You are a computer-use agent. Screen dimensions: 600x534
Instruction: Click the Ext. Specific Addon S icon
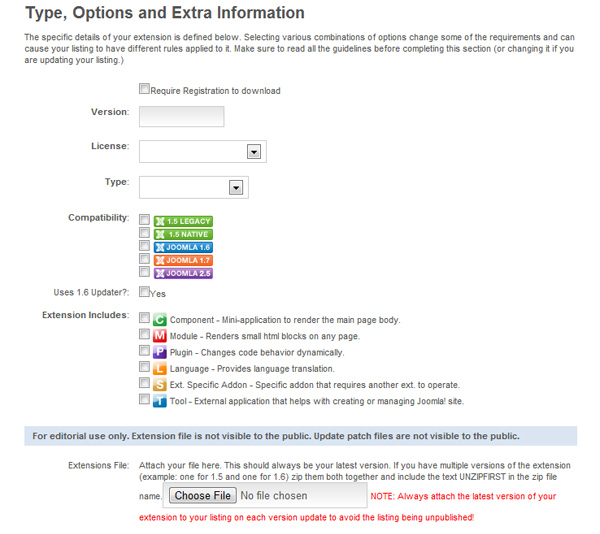(x=160, y=384)
